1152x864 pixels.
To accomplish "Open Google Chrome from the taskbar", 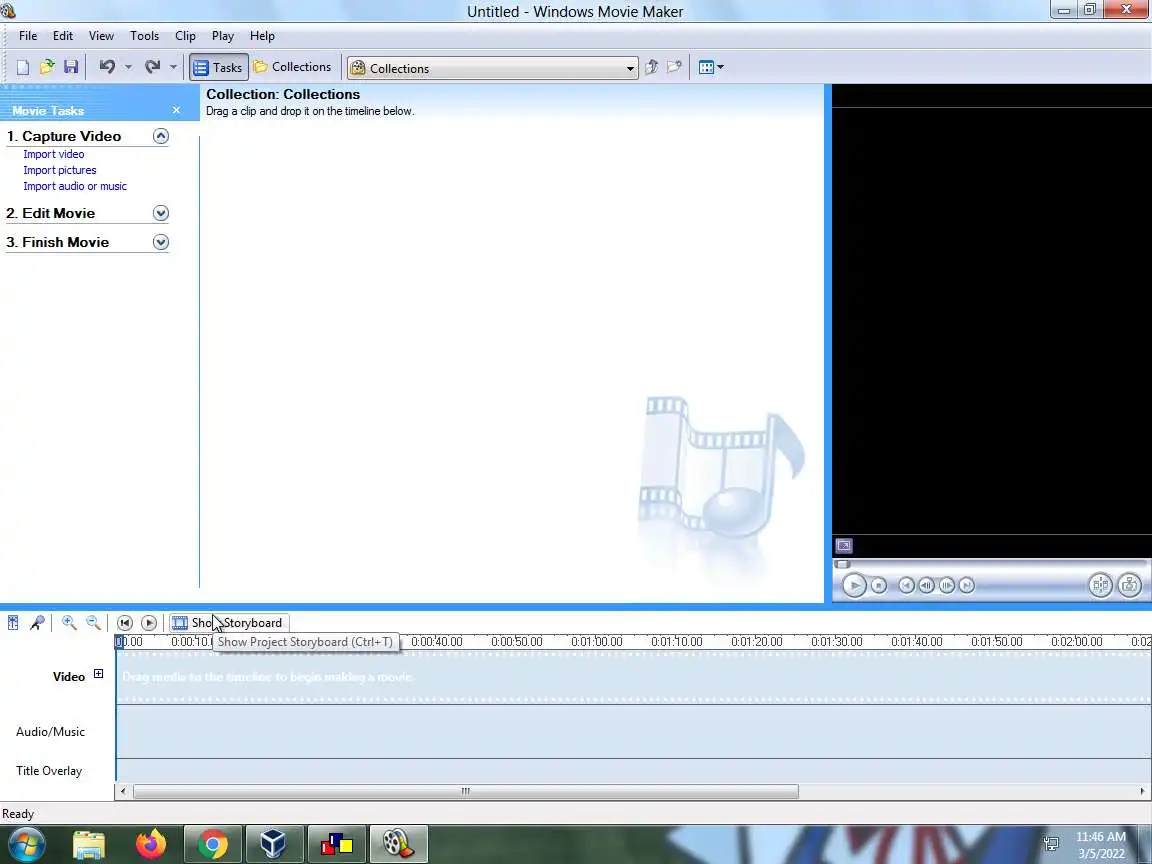I will click(x=212, y=845).
